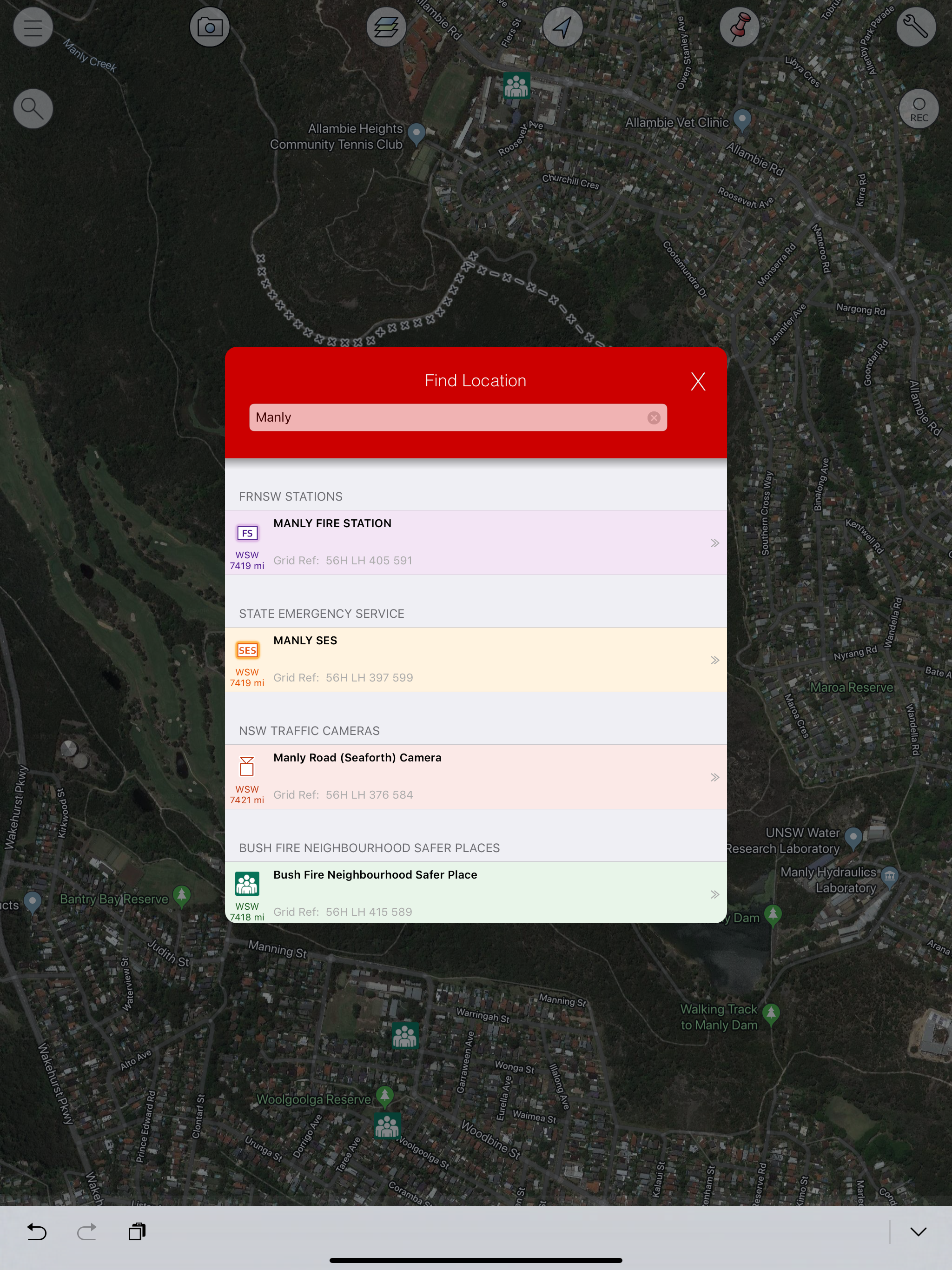Click the STATE EMERGENCY SERVICE header

coord(322,614)
